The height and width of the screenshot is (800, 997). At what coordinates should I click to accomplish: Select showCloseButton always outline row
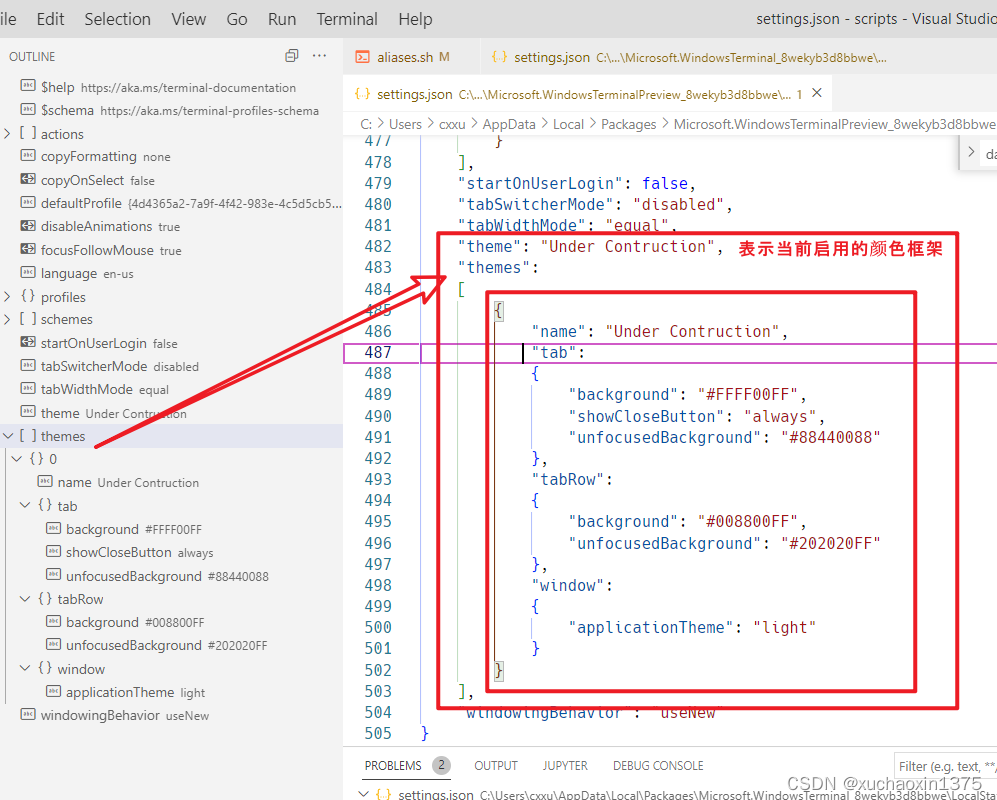172,552
